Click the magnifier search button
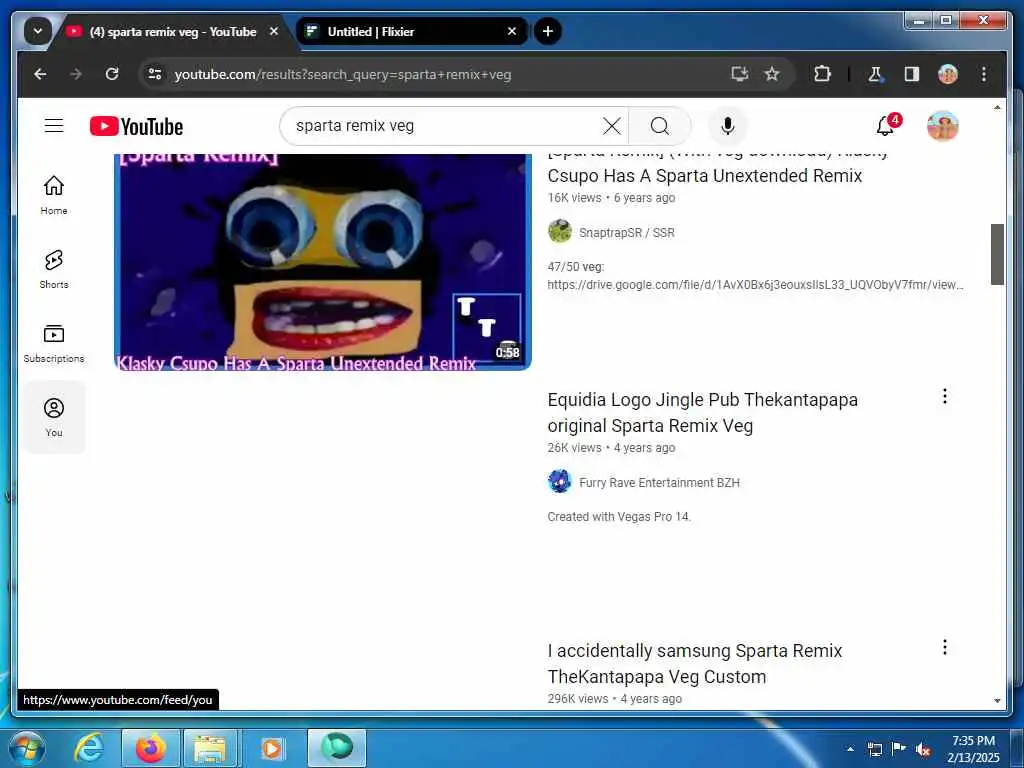This screenshot has width=1024, height=768. point(660,126)
